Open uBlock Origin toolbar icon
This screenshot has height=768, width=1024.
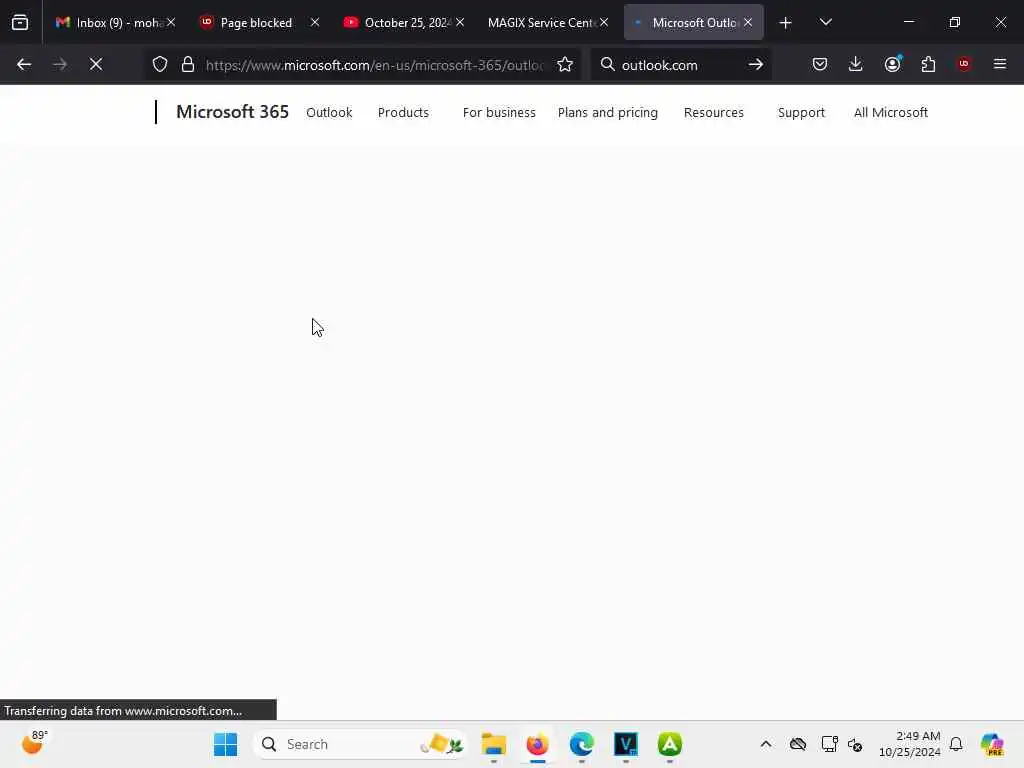(964, 64)
